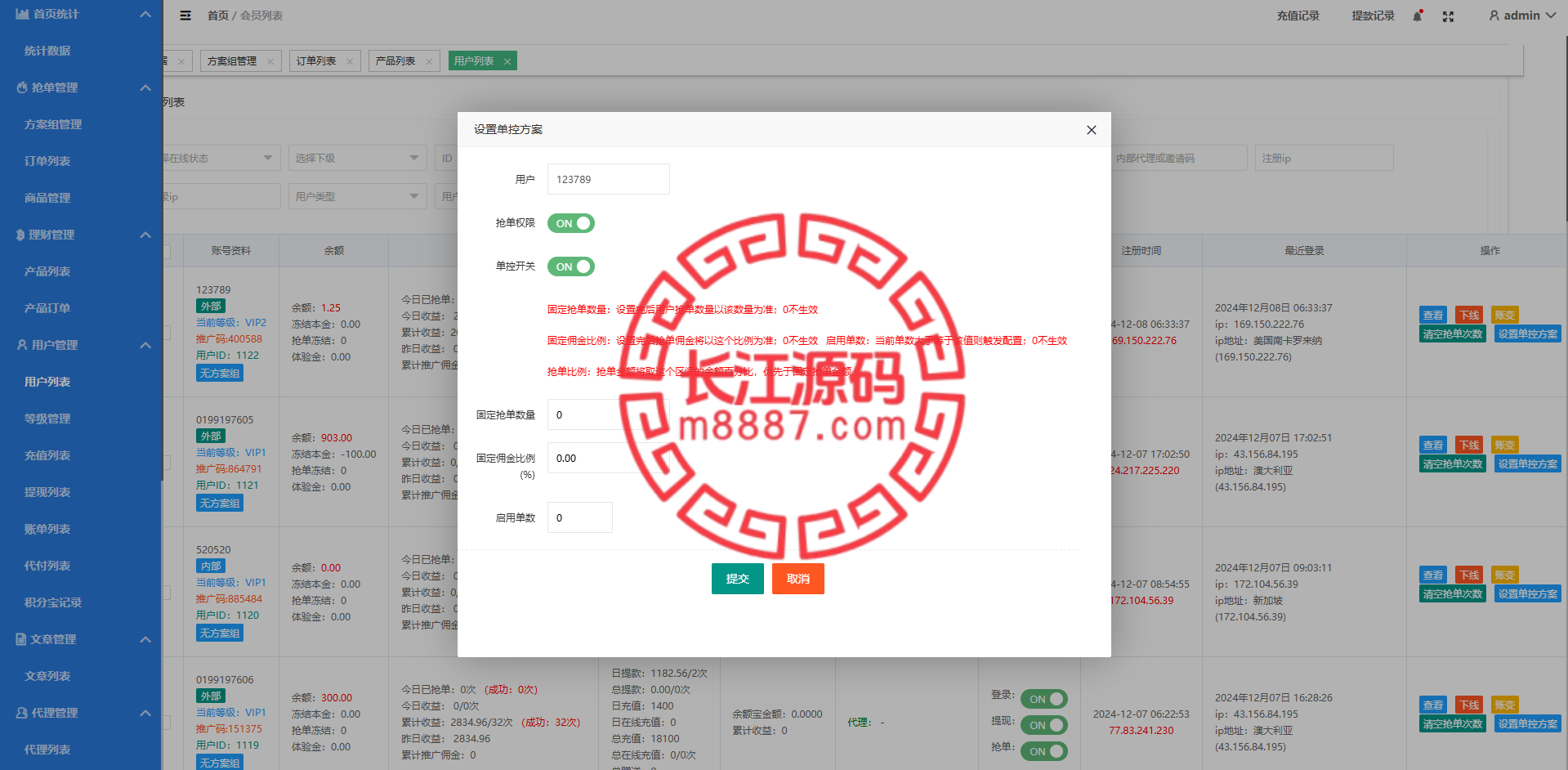This screenshot has height=770, width=1568.
Task: Click the 首页 breadcrumb link
Action: coord(218,16)
